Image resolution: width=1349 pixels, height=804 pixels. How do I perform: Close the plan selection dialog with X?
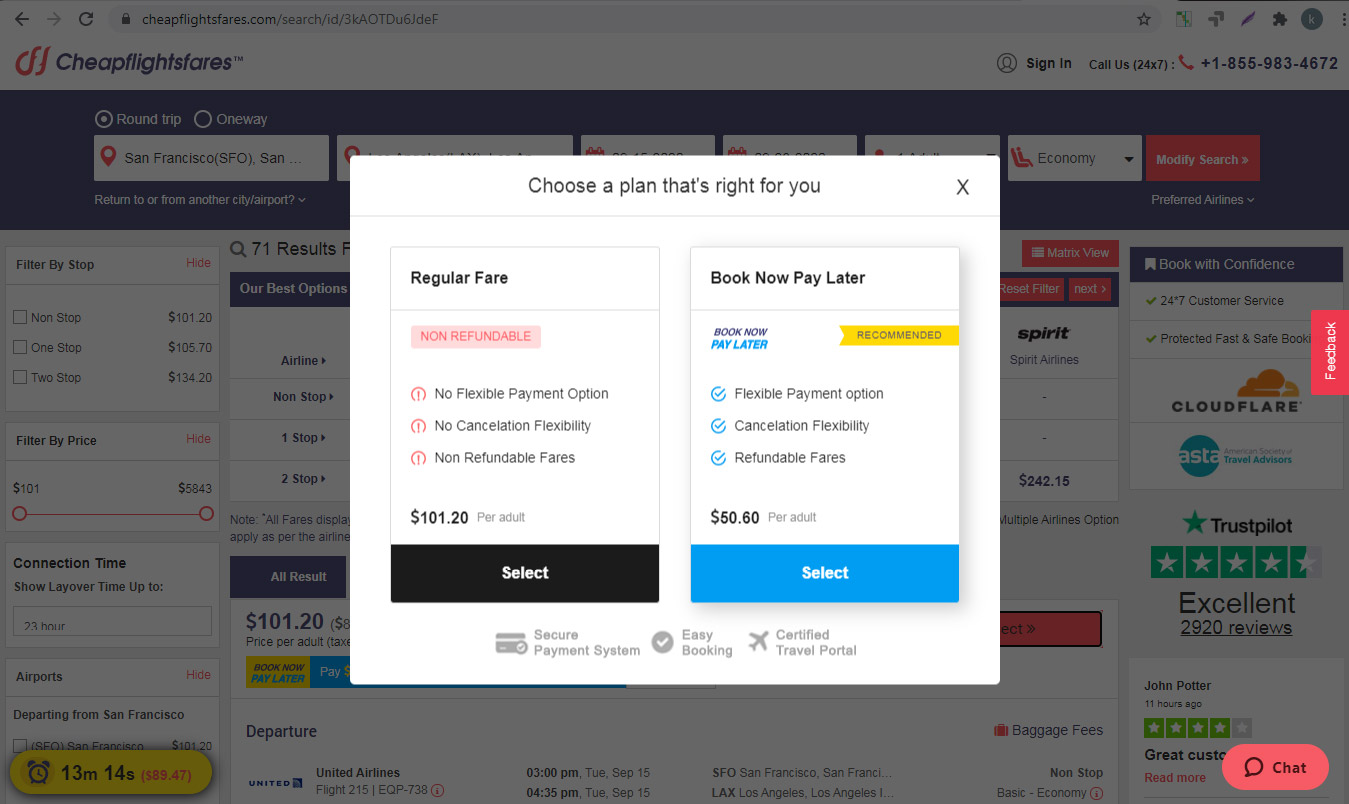pyautogui.click(x=962, y=187)
